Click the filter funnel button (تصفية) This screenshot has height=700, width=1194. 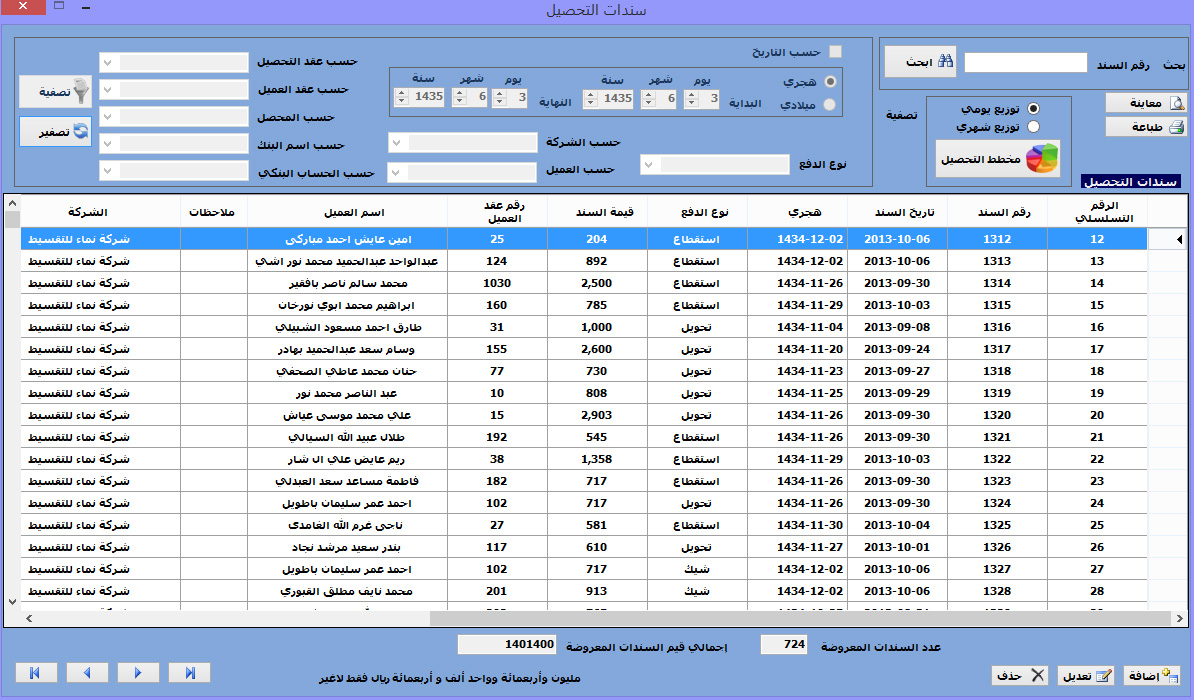(x=55, y=91)
